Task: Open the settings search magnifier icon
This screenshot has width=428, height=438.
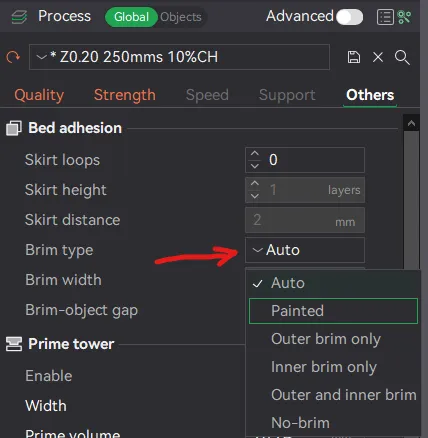Action: coord(402,57)
